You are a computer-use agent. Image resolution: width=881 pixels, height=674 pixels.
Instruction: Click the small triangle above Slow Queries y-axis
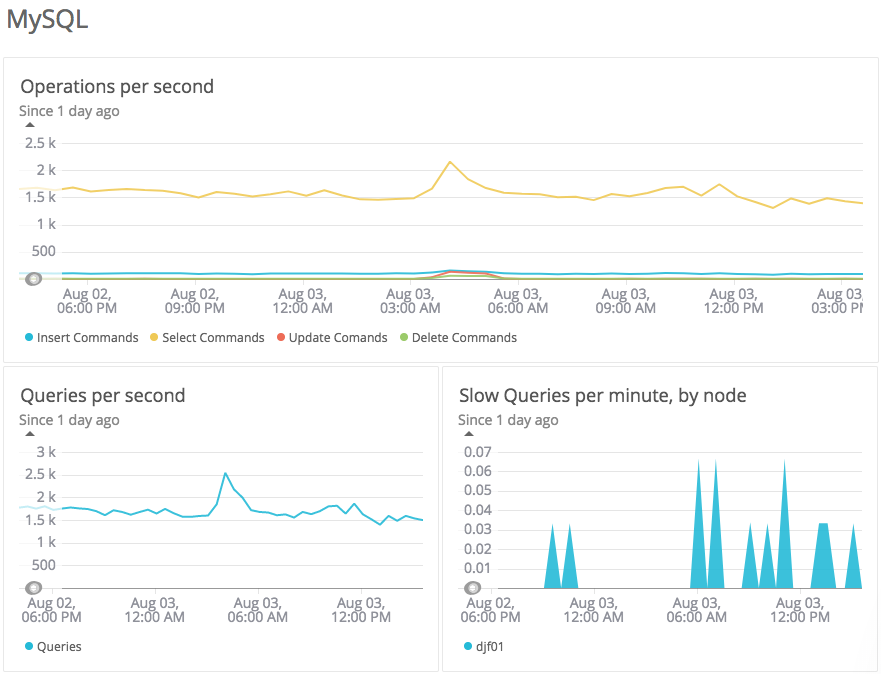point(469,434)
